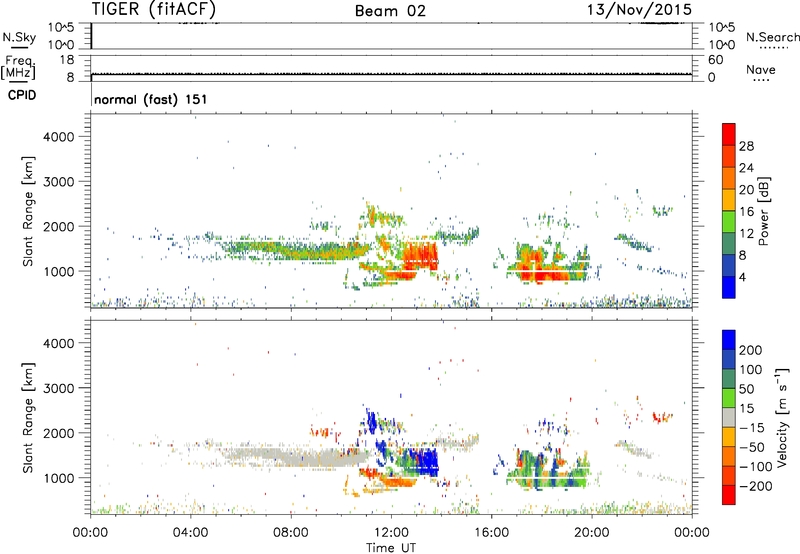The width and height of the screenshot is (800, 554).
Task: Click the power panel 'Slant Range [km]' label
Action: pyautogui.click(x=28, y=211)
